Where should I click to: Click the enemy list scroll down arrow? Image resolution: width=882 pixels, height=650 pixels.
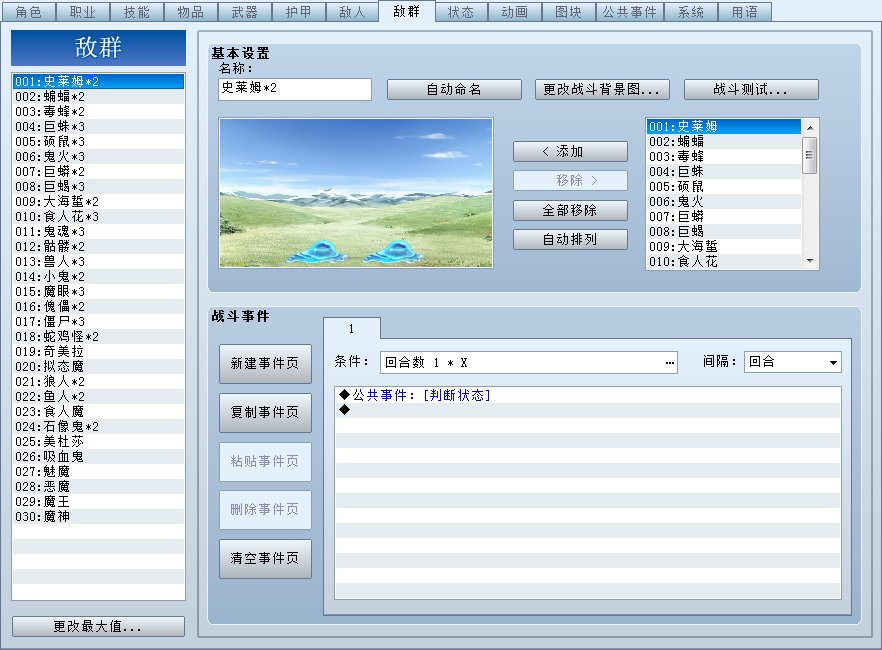(x=810, y=261)
